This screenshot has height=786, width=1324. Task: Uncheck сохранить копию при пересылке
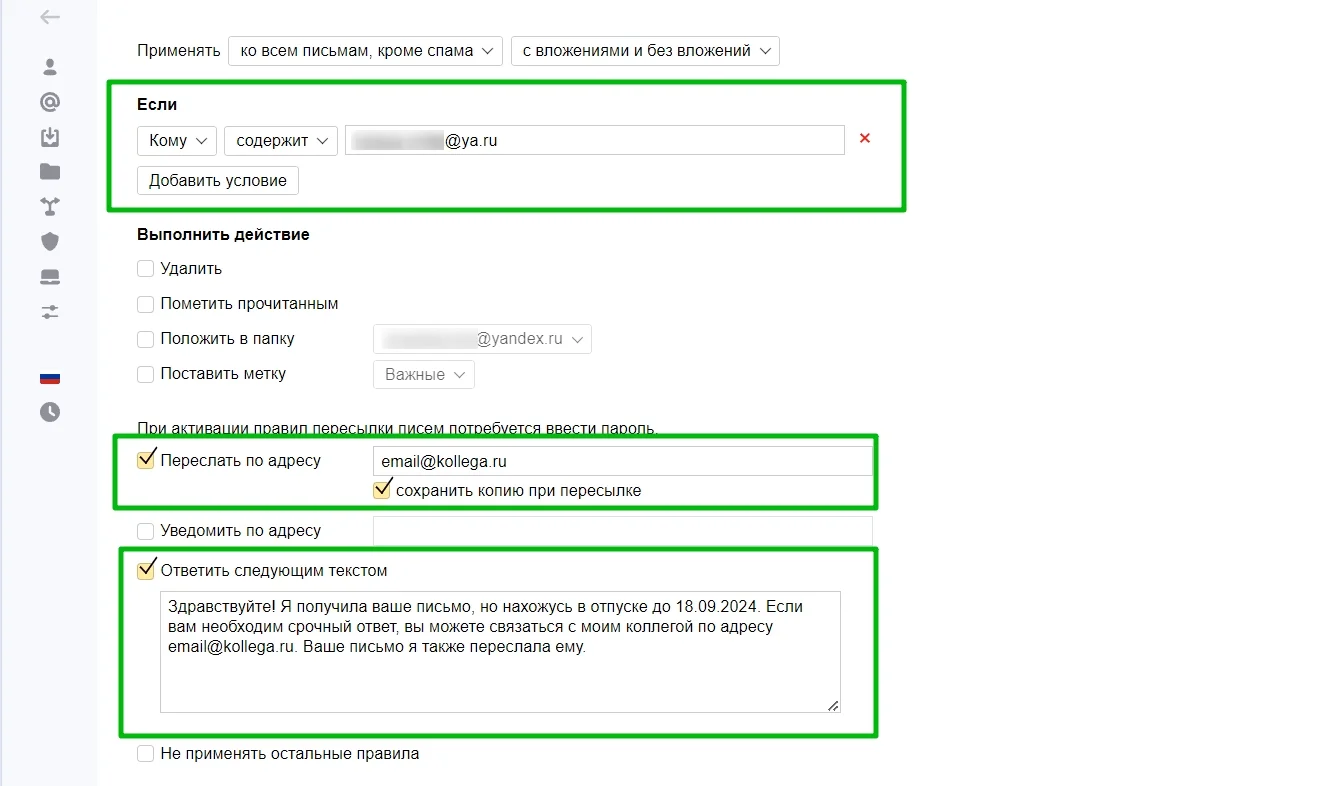pyautogui.click(x=381, y=490)
